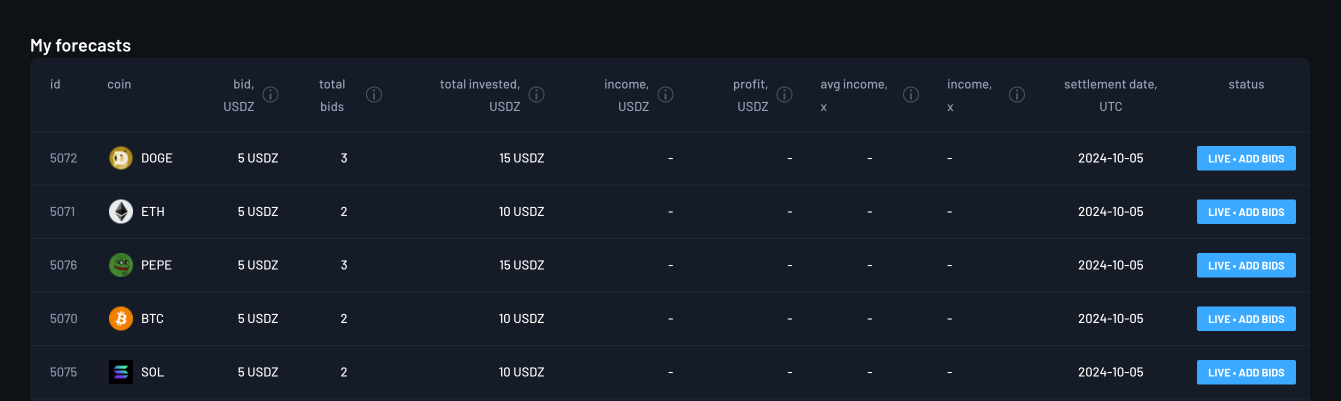Click the ETH coin icon
Image resolution: width=1341 pixels, height=401 pixels.
(120, 212)
